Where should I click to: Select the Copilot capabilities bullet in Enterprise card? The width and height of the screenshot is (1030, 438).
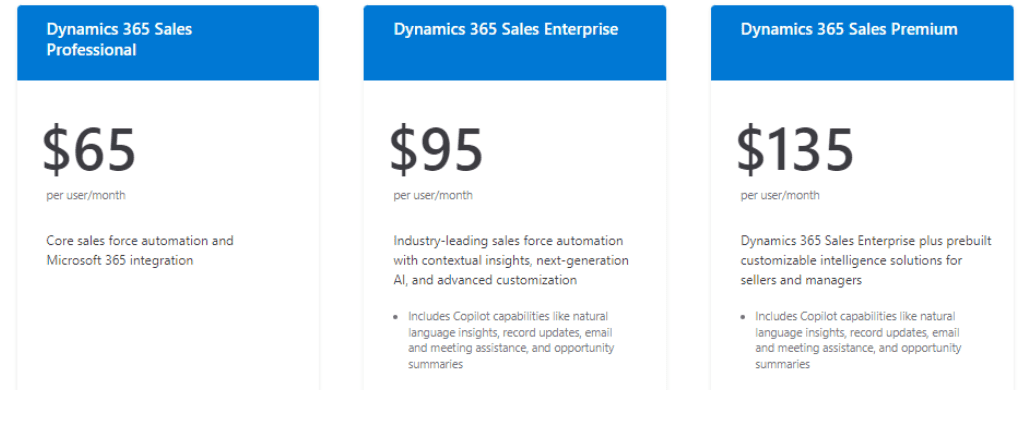[x=511, y=340]
